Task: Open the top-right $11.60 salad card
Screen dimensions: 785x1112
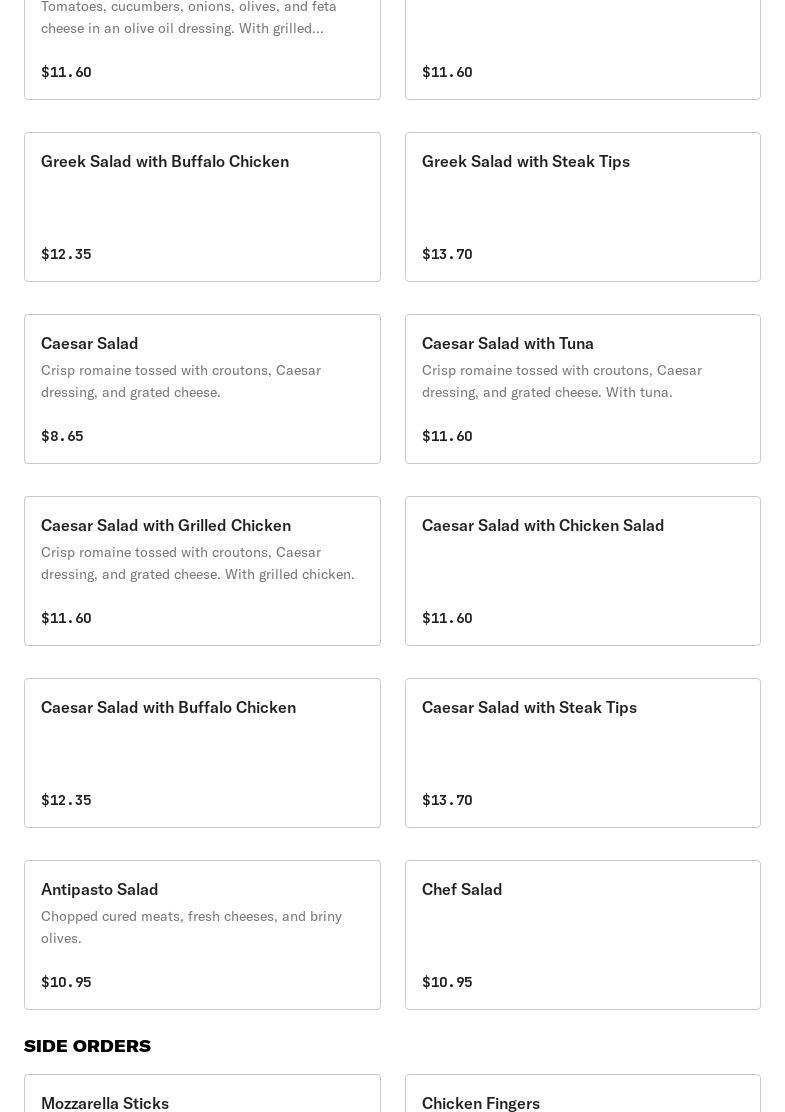Action: (583, 50)
